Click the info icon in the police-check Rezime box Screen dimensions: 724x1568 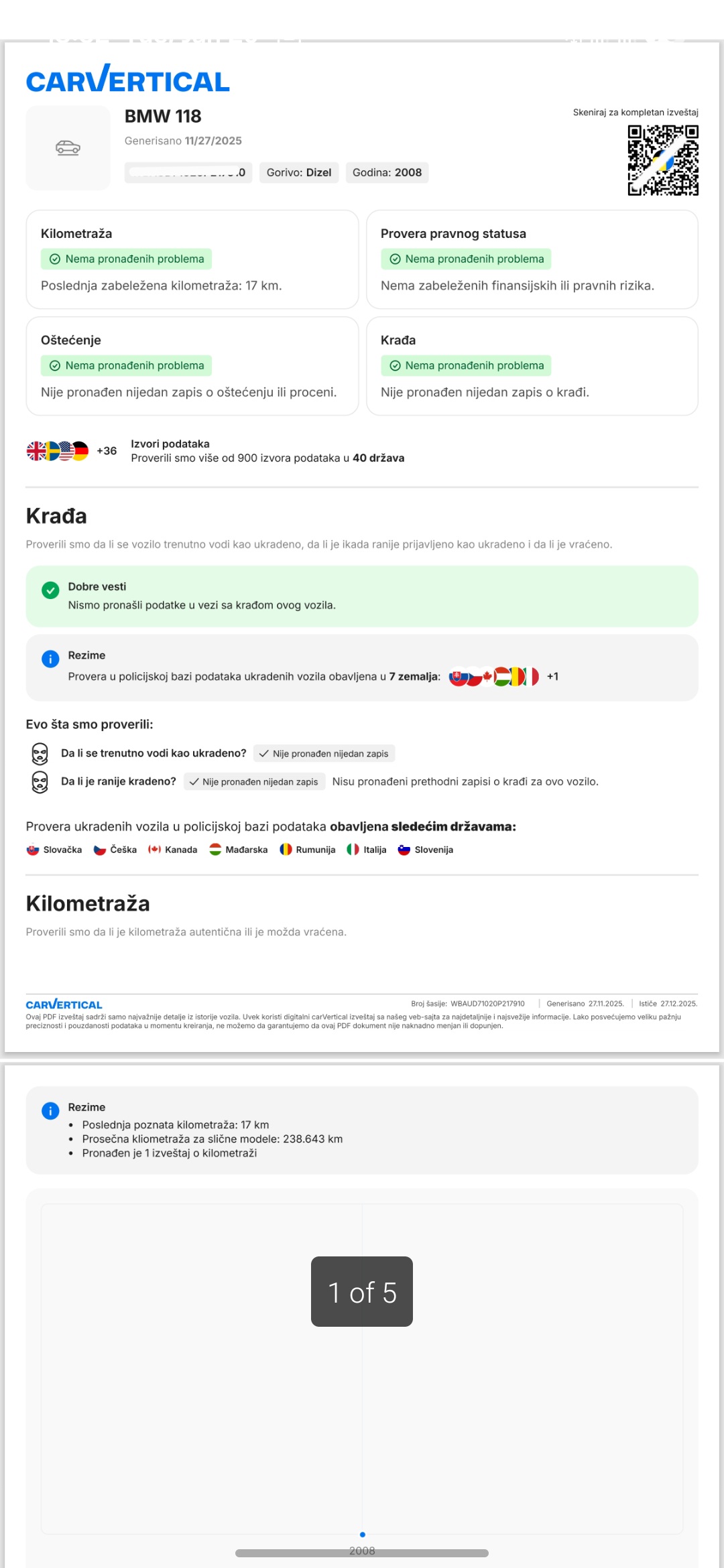tap(50, 659)
